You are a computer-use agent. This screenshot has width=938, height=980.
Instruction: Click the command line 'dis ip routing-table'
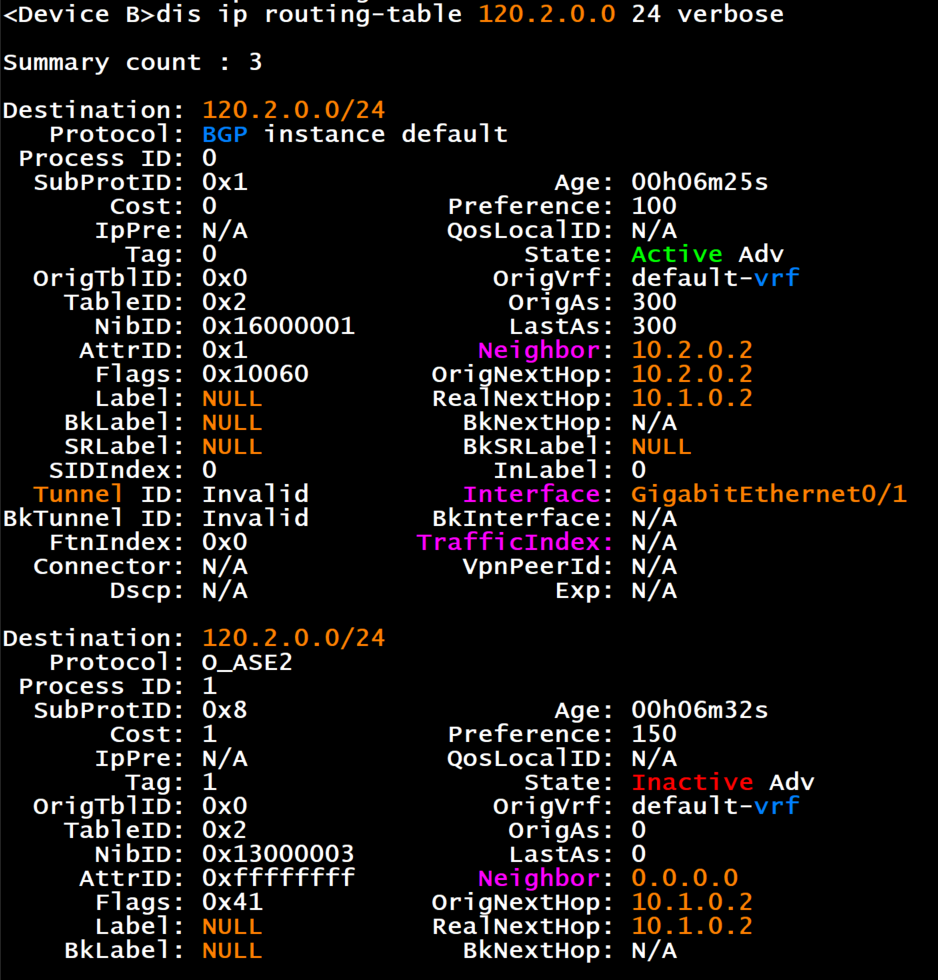point(309,14)
